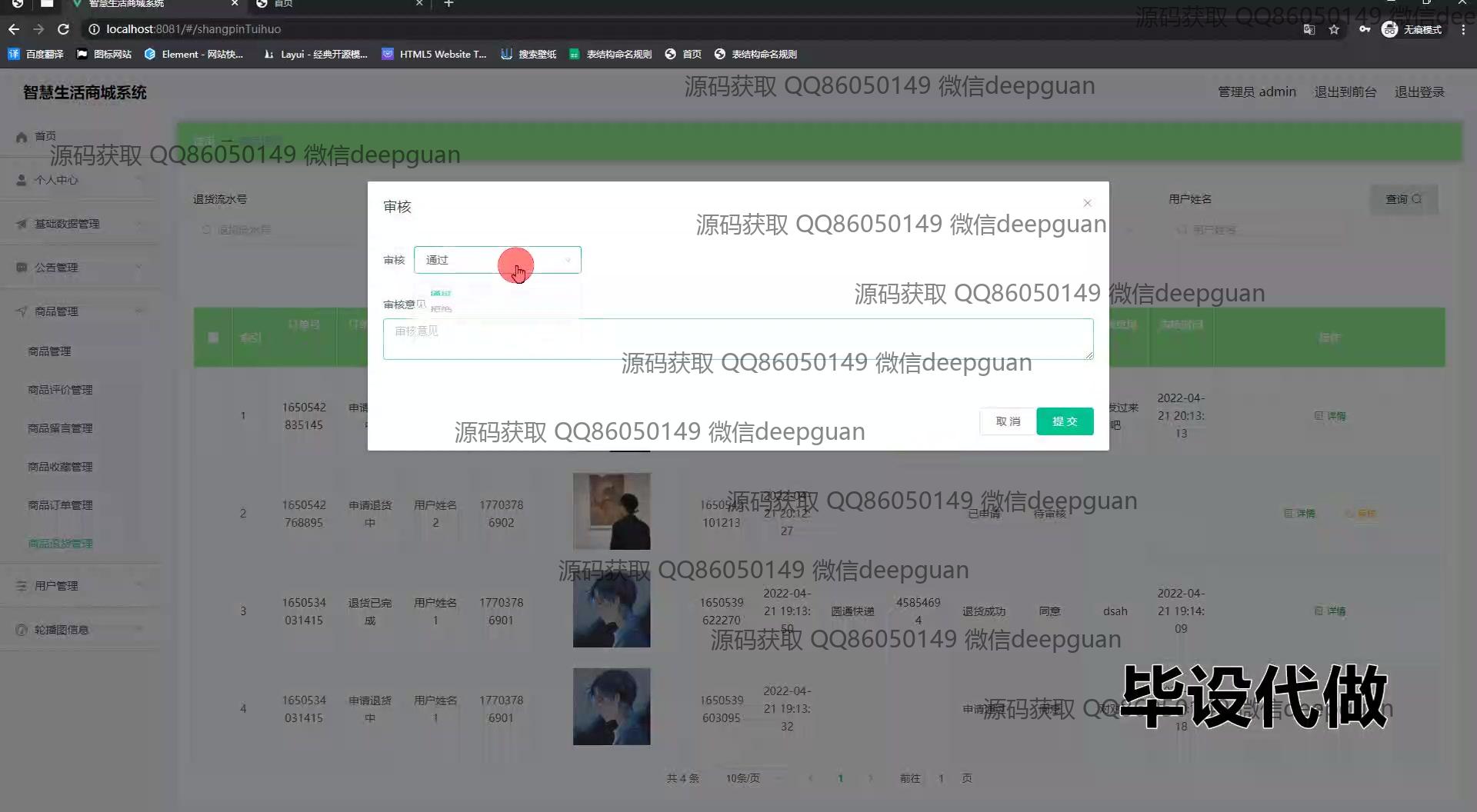The image size is (1477, 812).
Task: Expand the 用户管理 sidebar menu
Action: (x=77, y=586)
